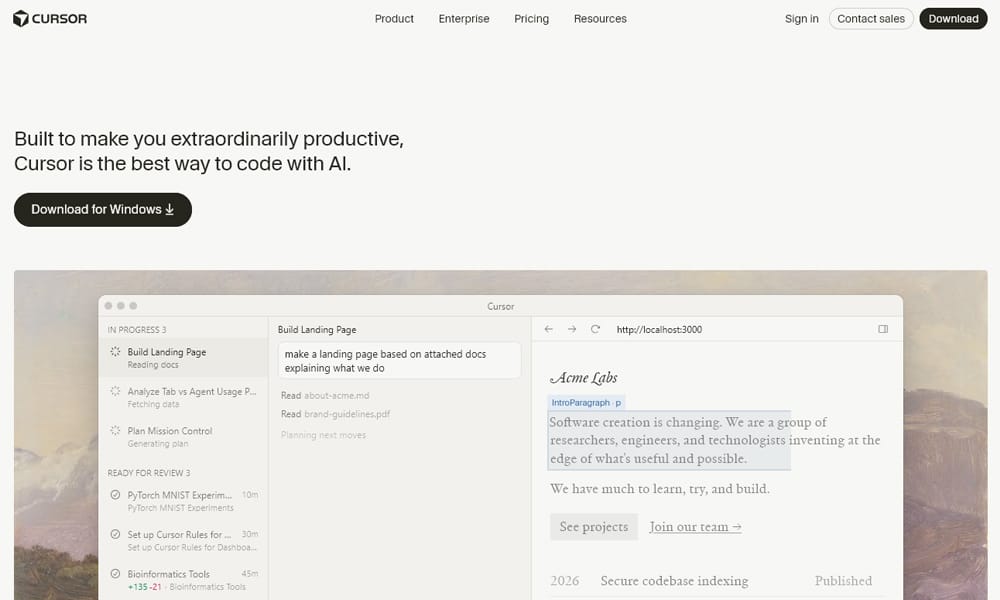
Task: Open the Enterprise menu
Action: coord(464,19)
